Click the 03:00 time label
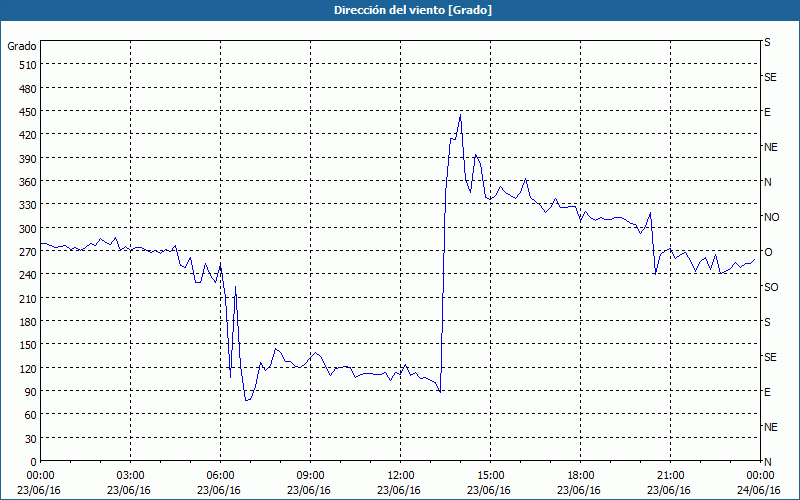This screenshot has height=500, width=800. 130,476
